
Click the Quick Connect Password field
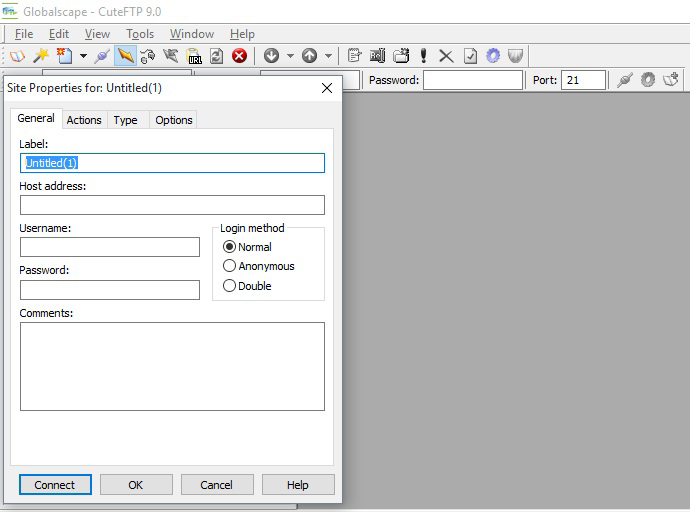(x=473, y=80)
